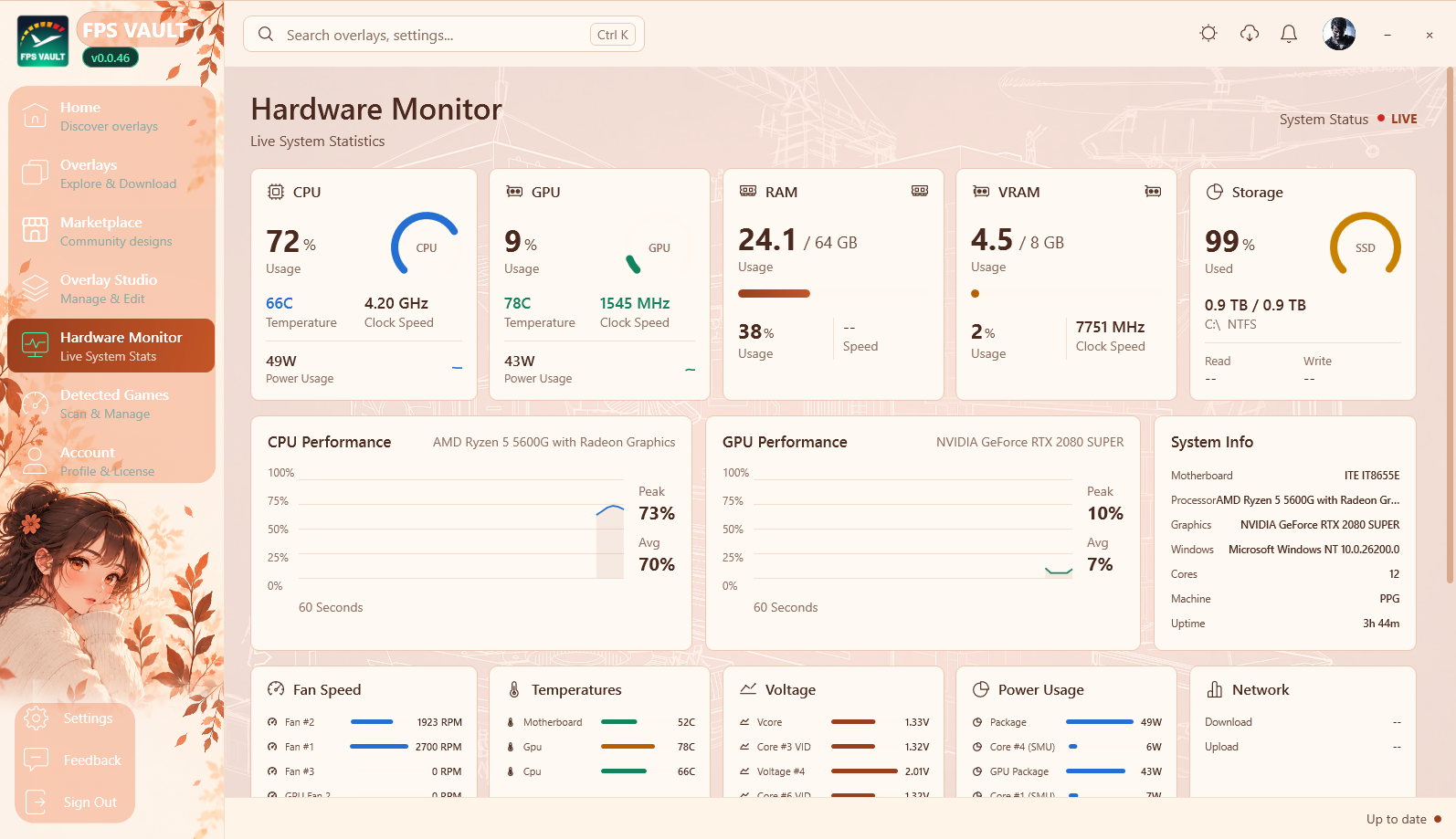Image resolution: width=1456 pixels, height=839 pixels.
Task: Click the FPS Vault logo
Action: pos(43,41)
